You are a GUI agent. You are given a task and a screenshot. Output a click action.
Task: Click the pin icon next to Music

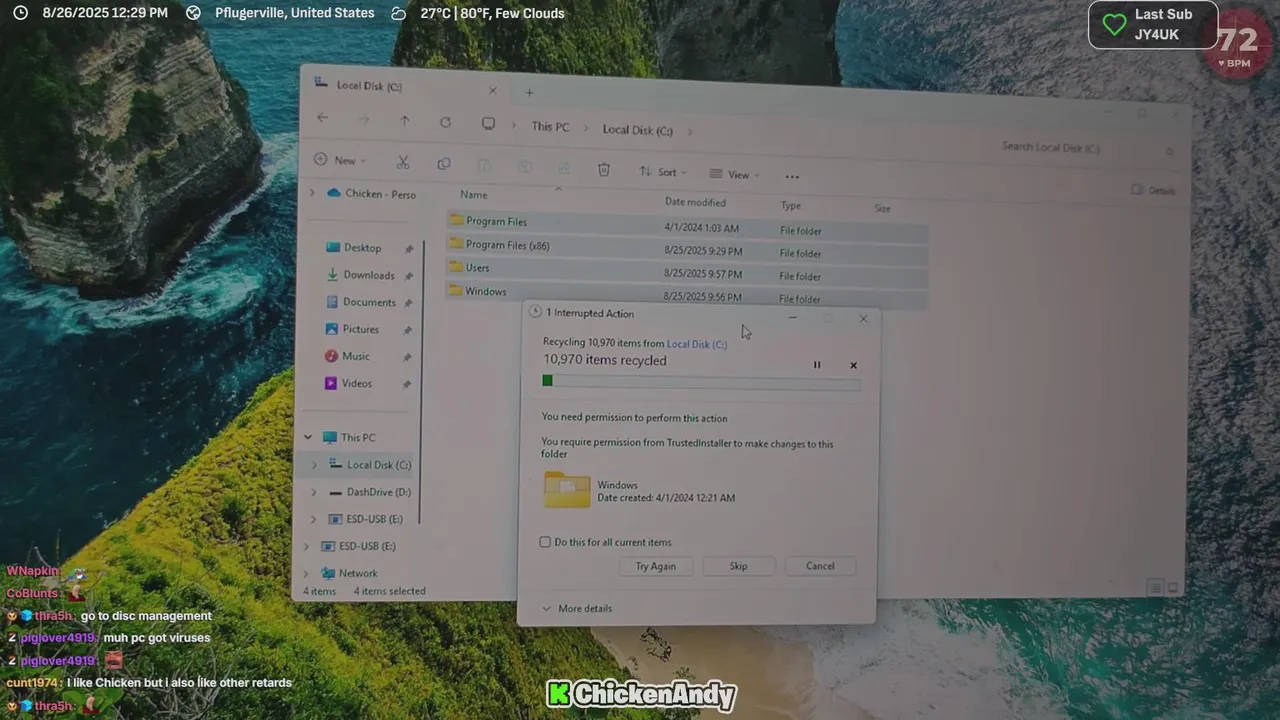(x=407, y=357)
